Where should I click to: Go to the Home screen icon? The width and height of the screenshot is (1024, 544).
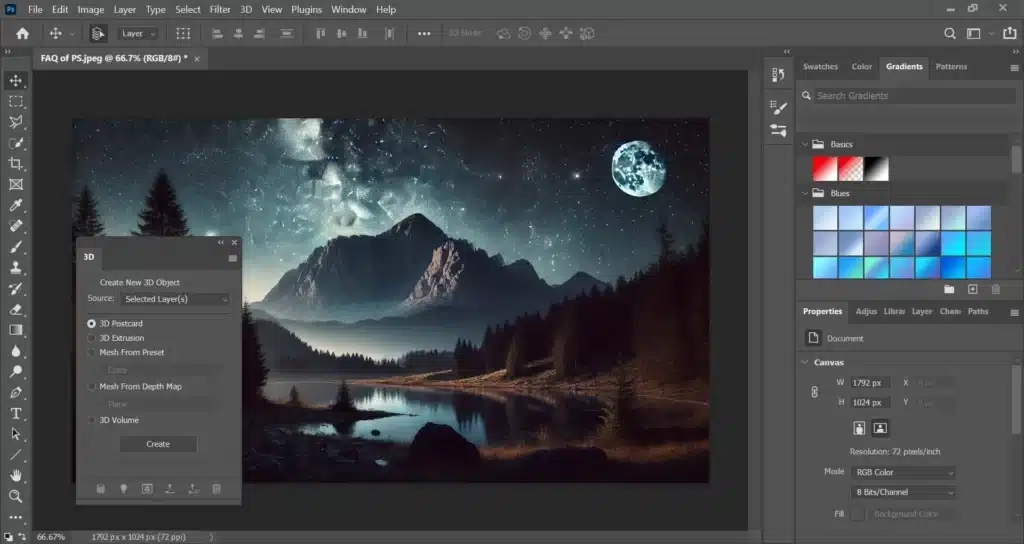[x=22, y=33]
